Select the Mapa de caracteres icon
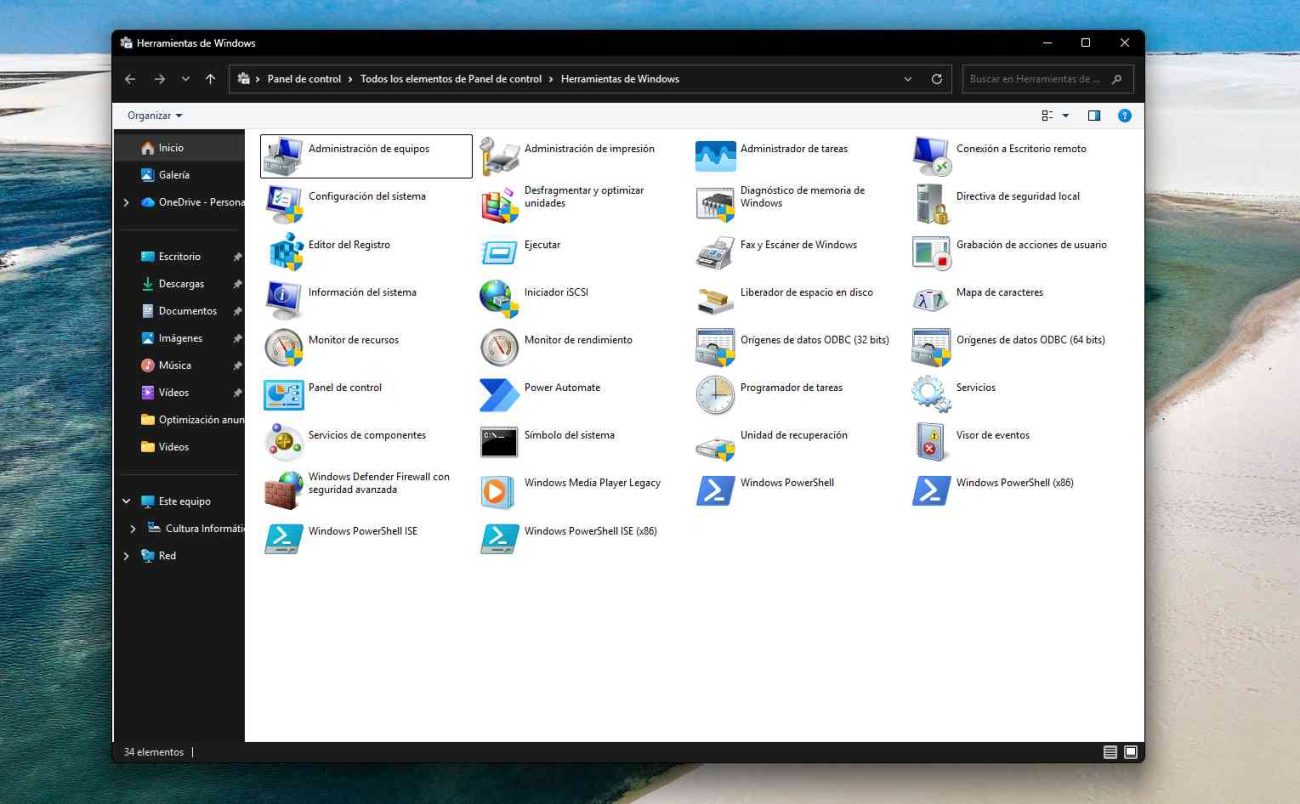 click(x=932, y=299)
